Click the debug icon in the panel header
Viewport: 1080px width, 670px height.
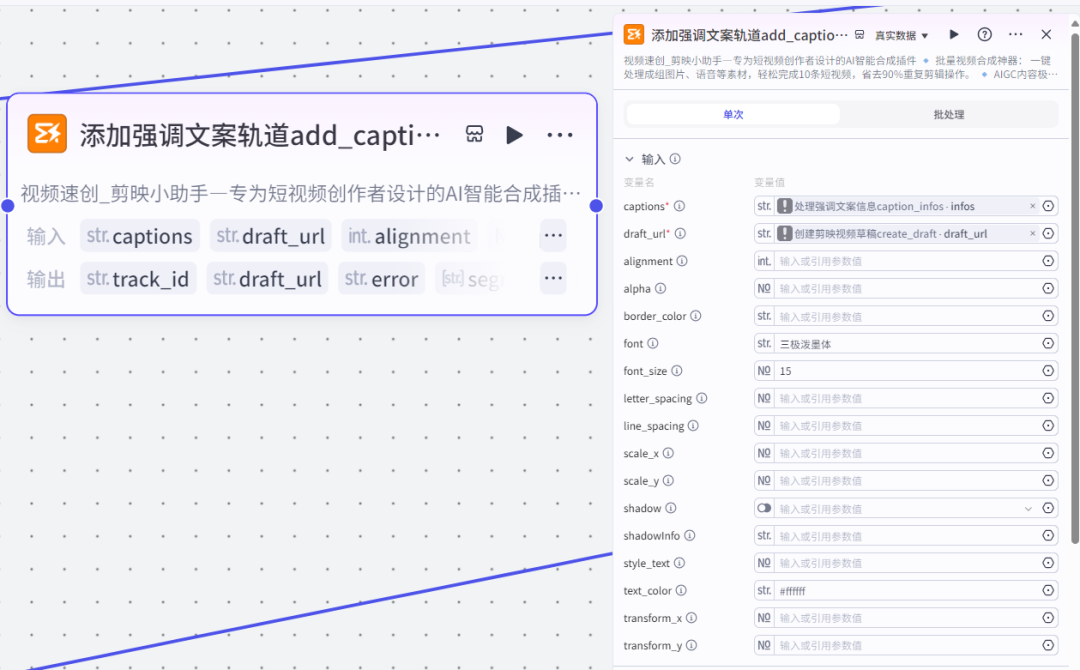coord(860,34)
